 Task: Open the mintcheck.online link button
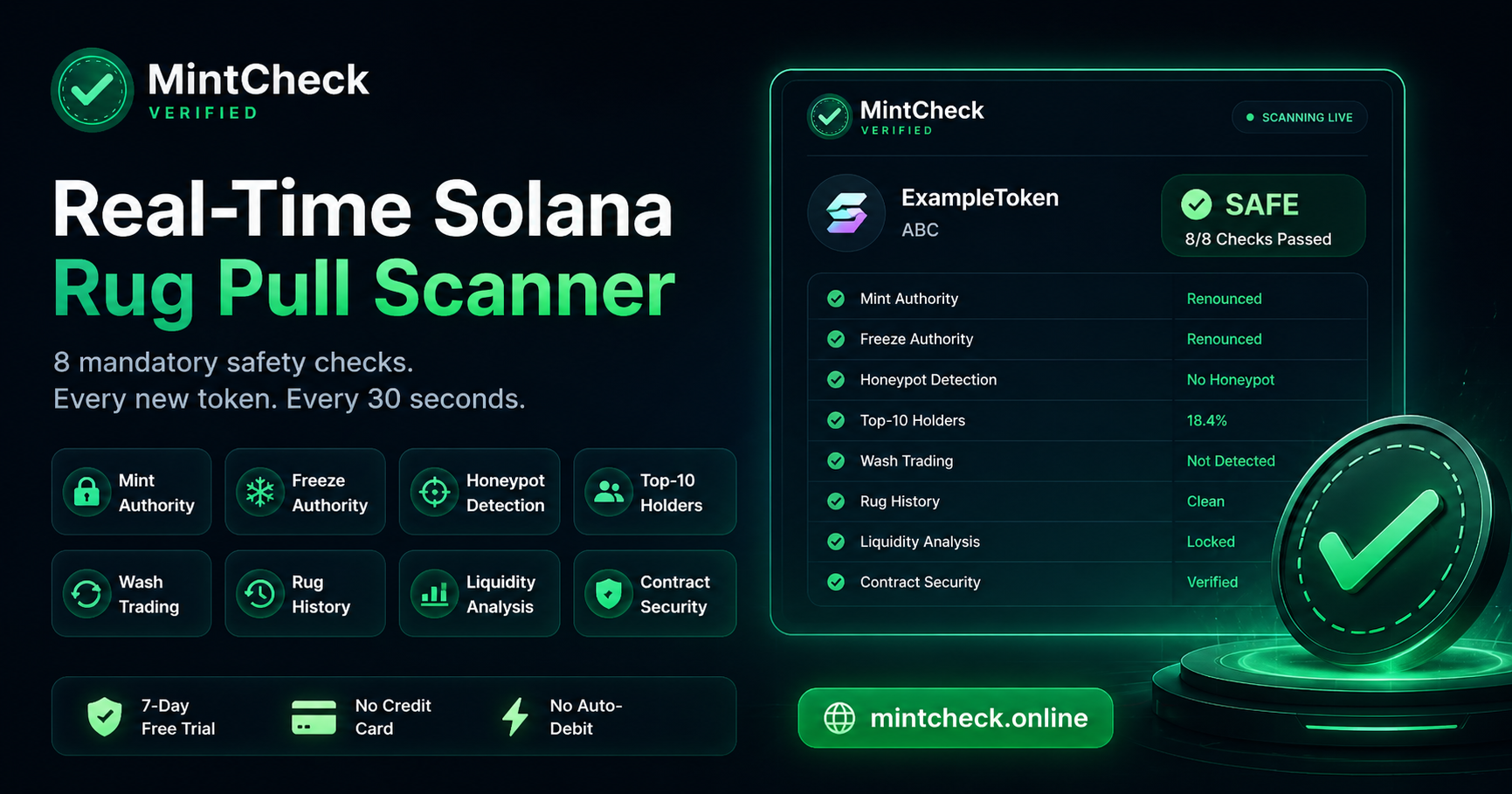pyautogui.click(x=956, y=718)
